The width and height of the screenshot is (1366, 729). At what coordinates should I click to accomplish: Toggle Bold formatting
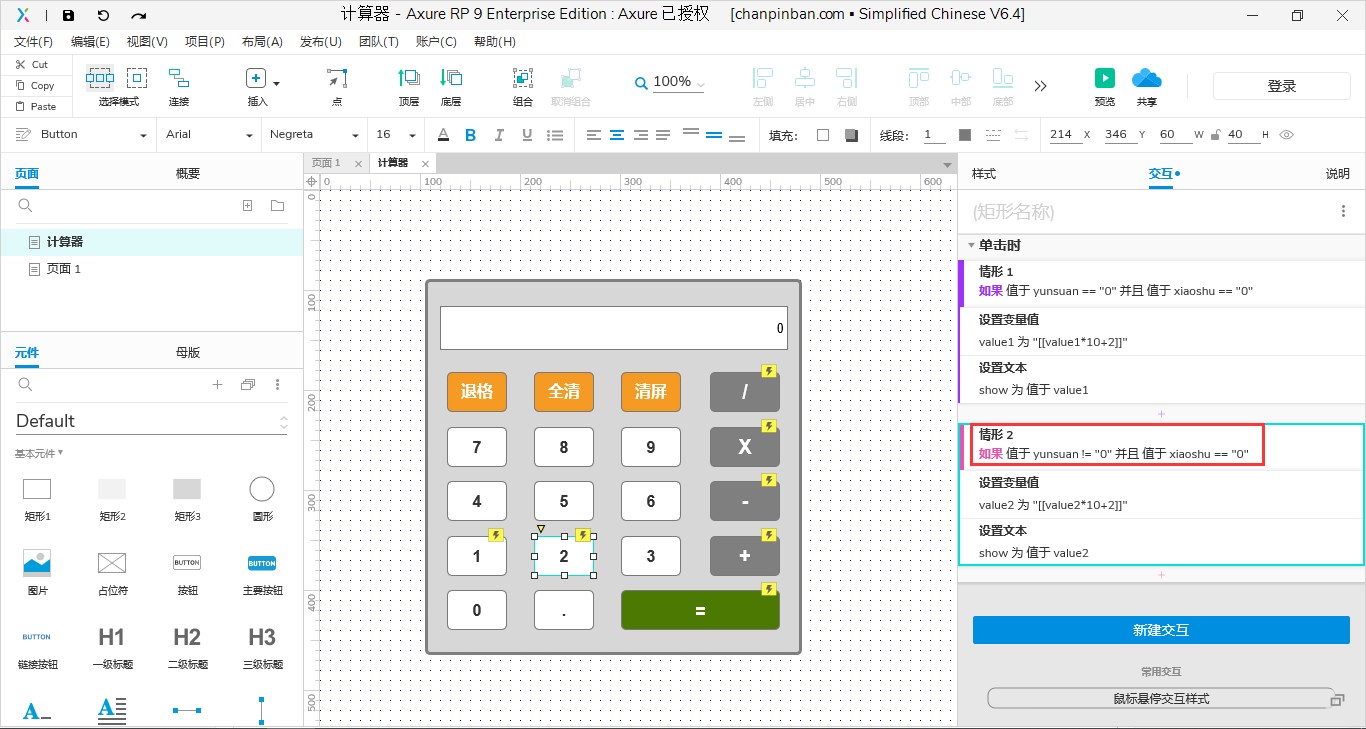[471, 135]
